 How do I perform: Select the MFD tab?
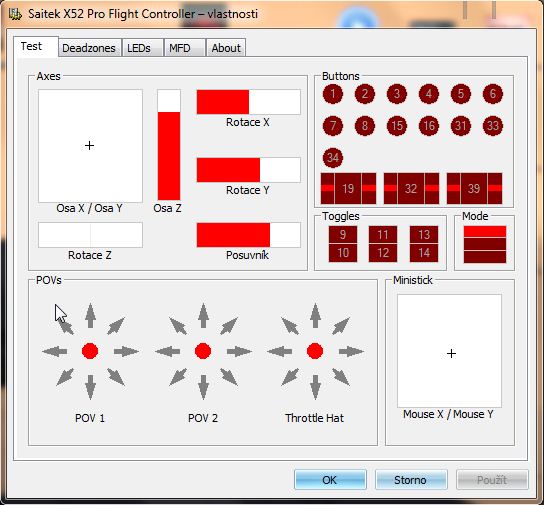(184, 48)
